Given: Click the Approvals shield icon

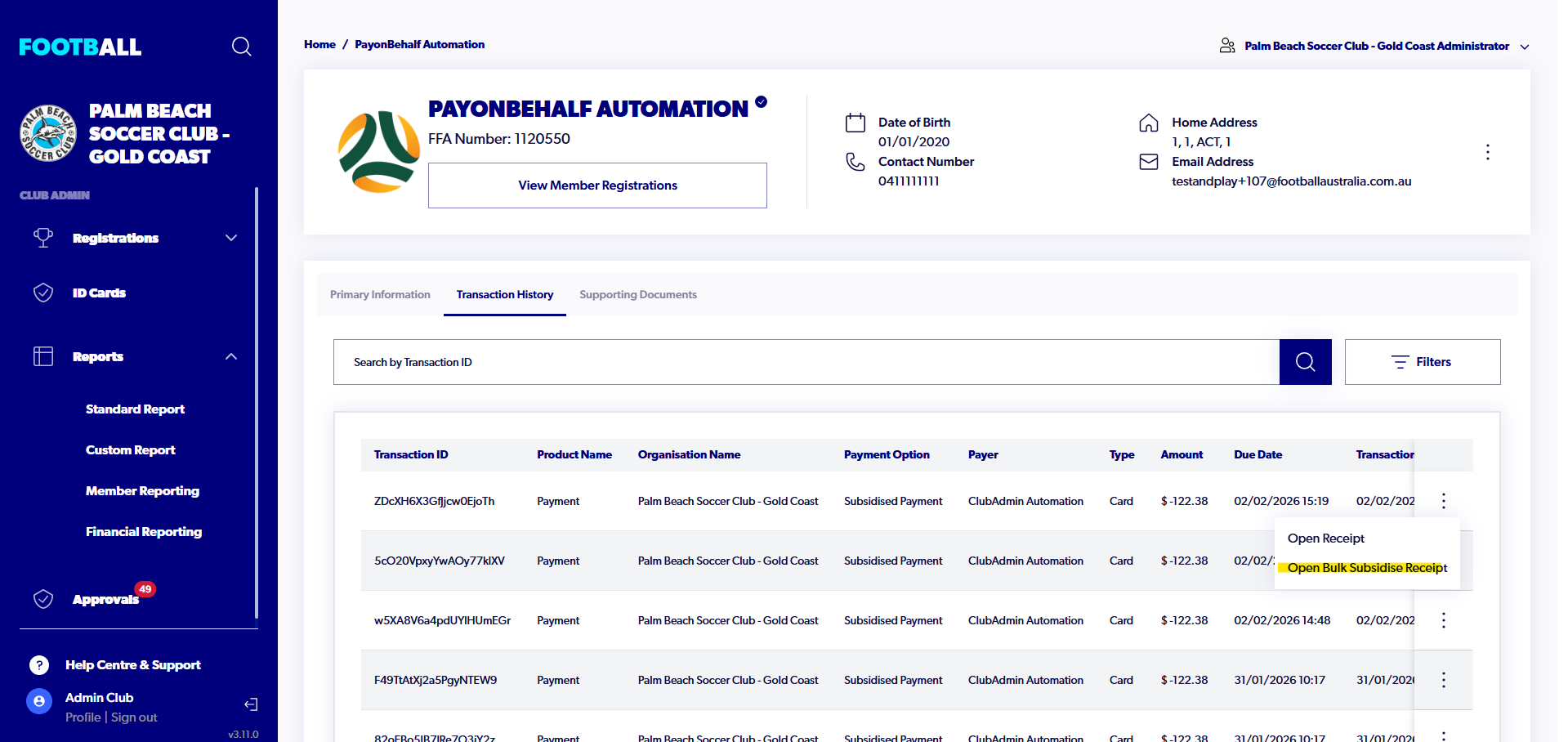Looking at the screenshot, I should point(43,599).
